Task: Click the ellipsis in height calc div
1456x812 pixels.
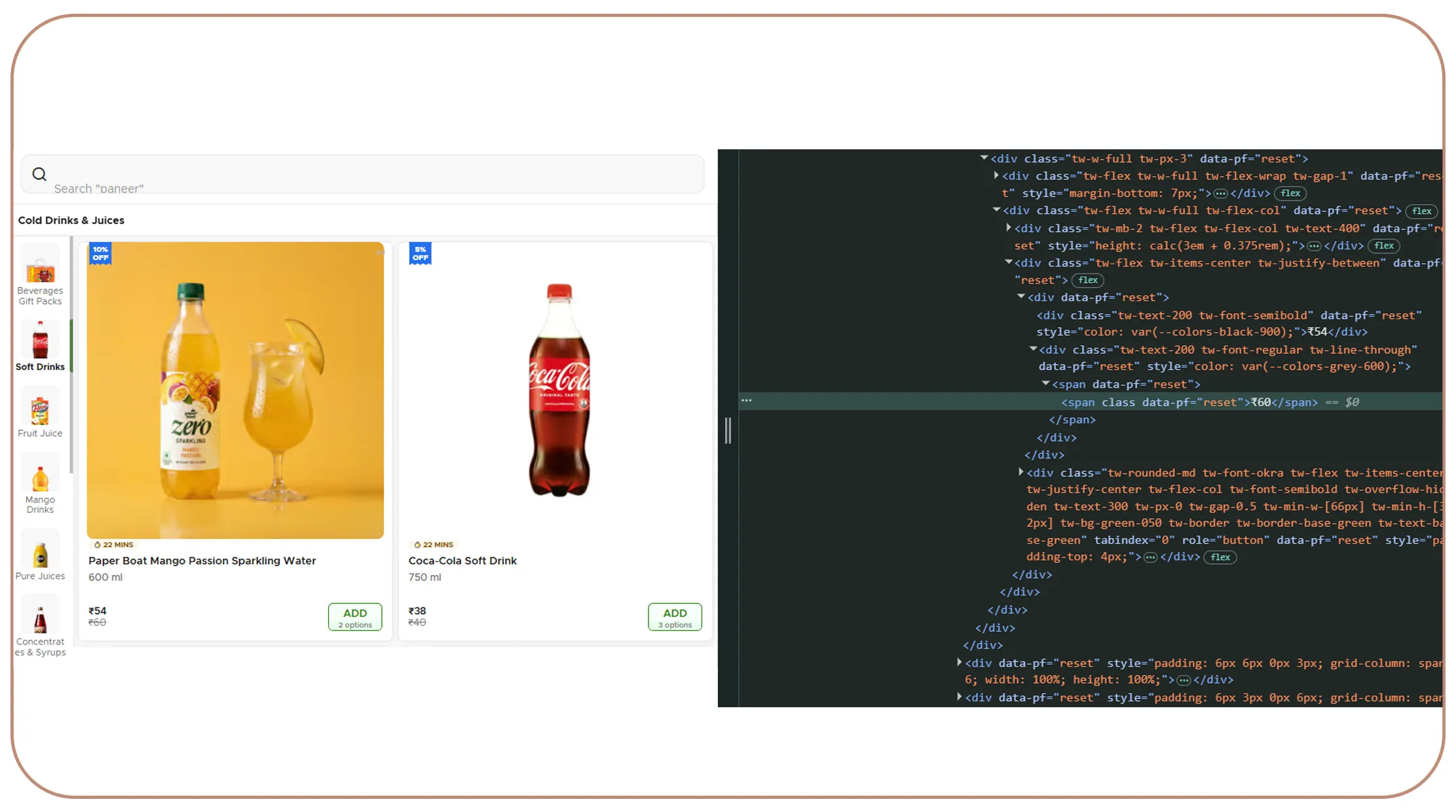Action: pyautogui.click(x=1314, y=246)
